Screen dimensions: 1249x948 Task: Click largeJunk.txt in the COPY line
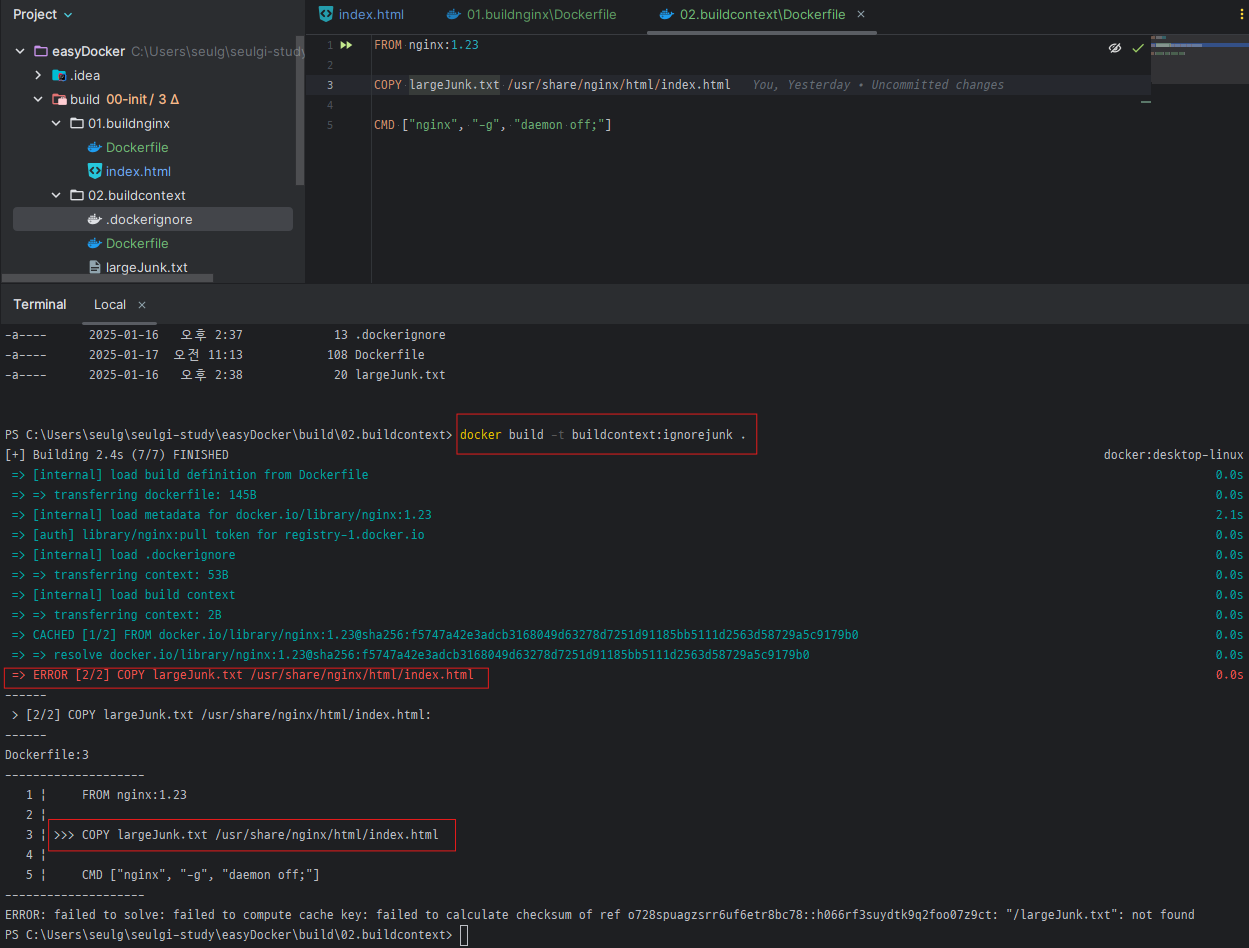click(454, 85)
